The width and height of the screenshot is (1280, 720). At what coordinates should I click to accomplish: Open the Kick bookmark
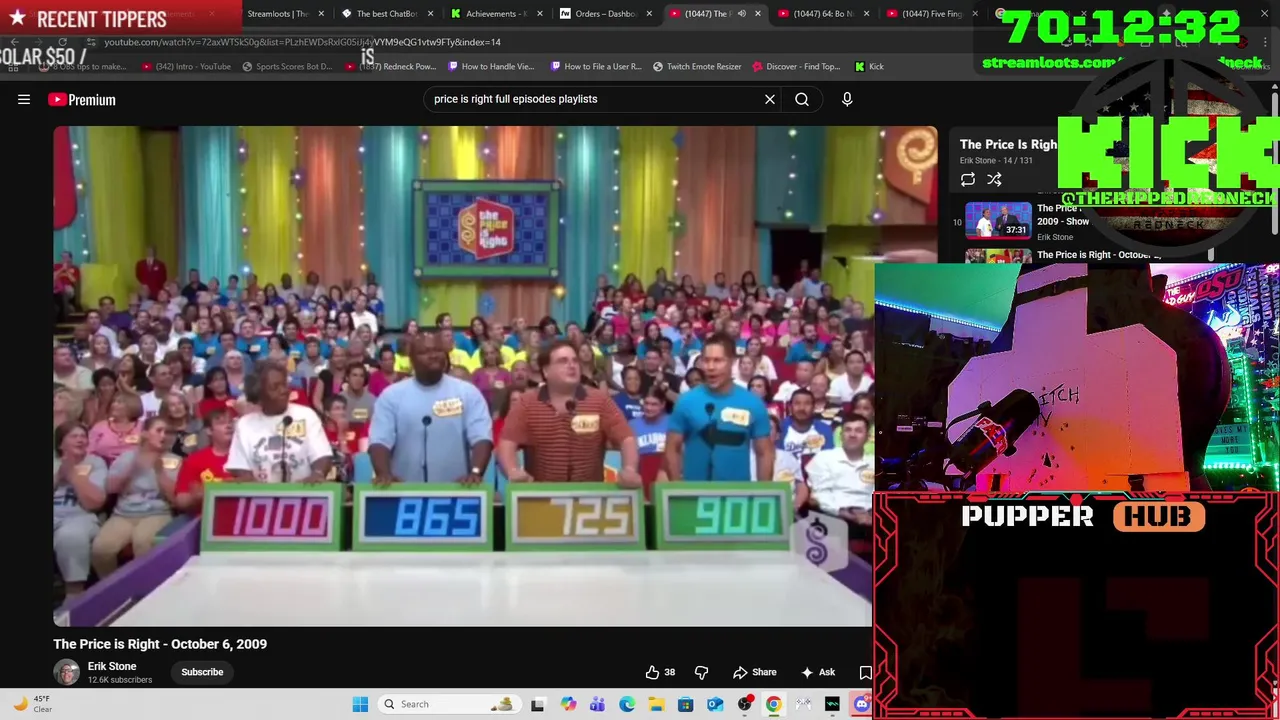869,66
